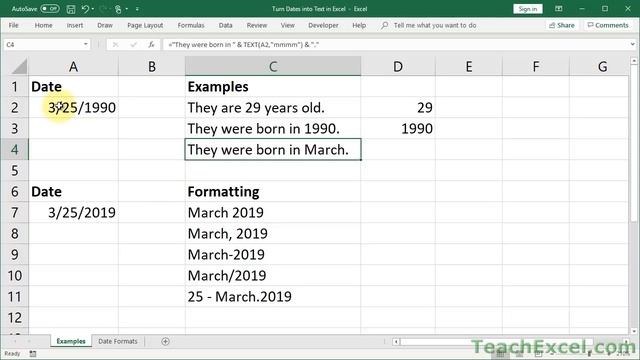The width and height of the screenshot is (640, 360).
Task: Click the Sign in button
Action: click(x=527, y=9)
